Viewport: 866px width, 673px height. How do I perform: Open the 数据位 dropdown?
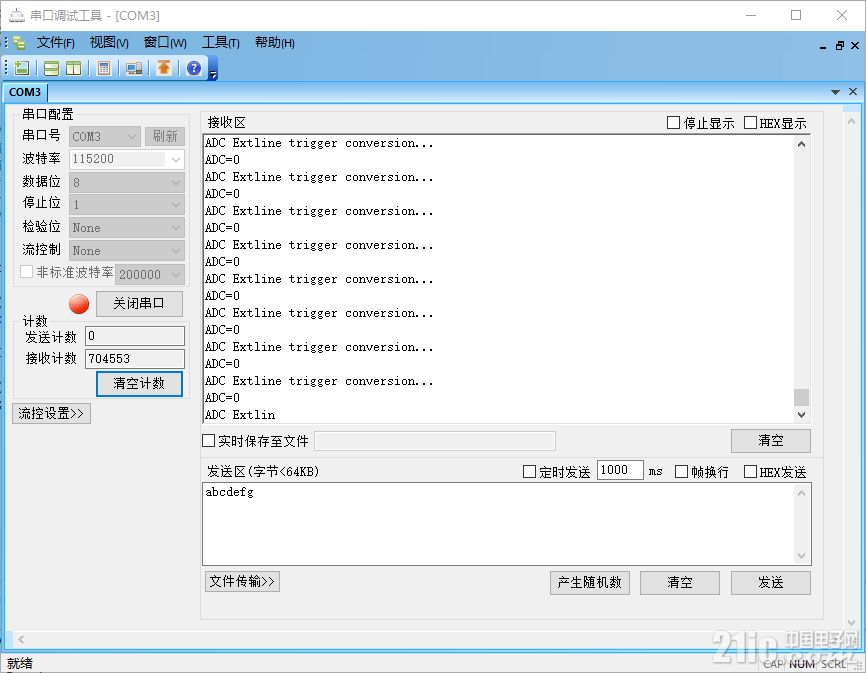click(x=126, y=182)
